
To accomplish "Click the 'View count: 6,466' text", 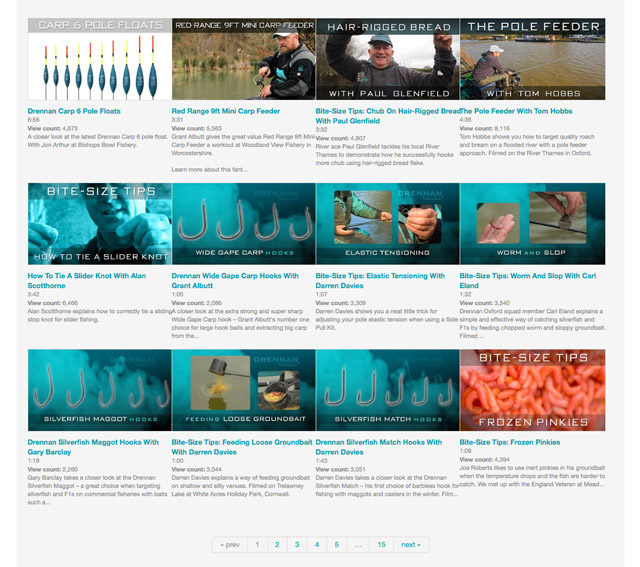I will click(53, 303).
